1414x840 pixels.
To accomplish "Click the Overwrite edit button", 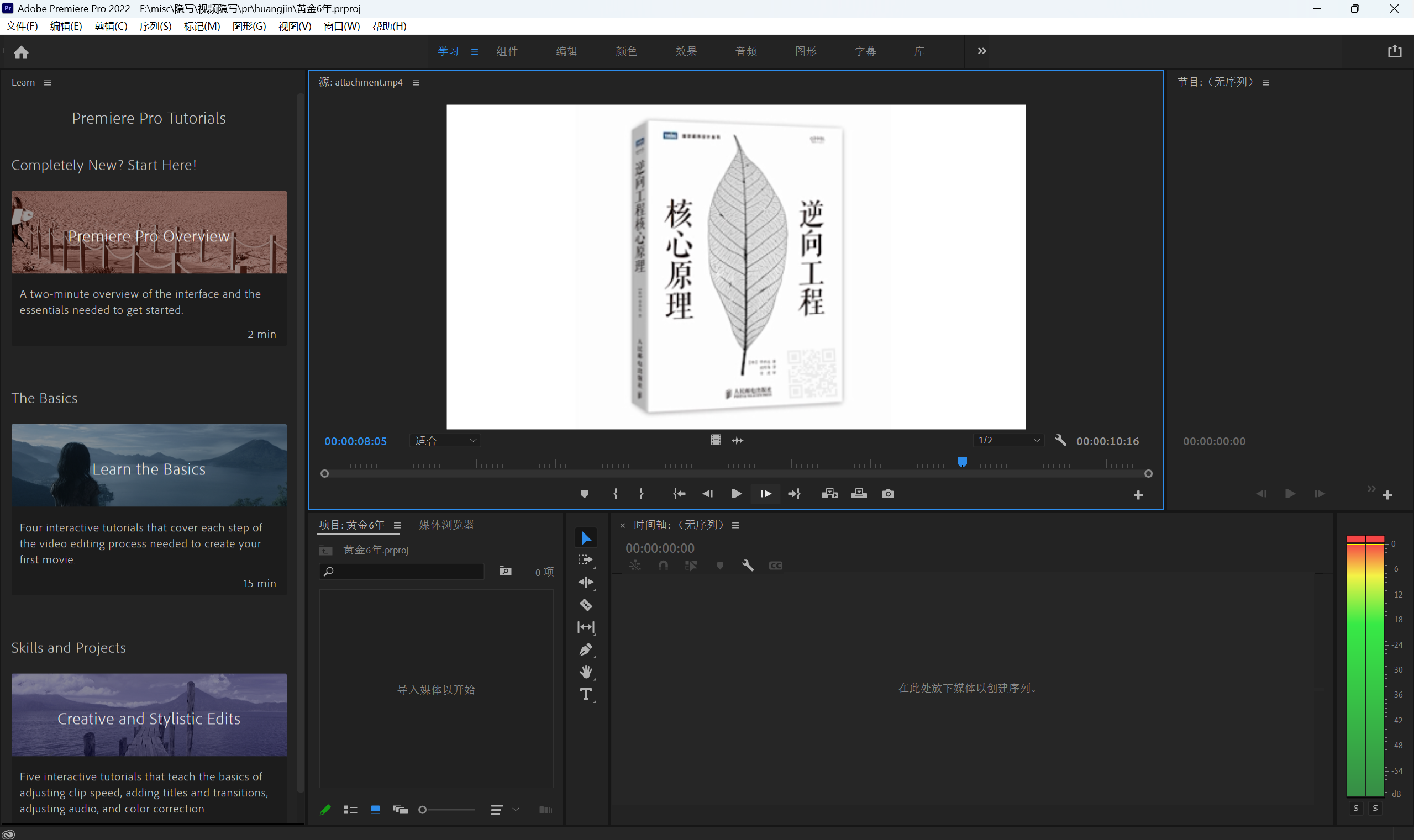I will 859,494.
